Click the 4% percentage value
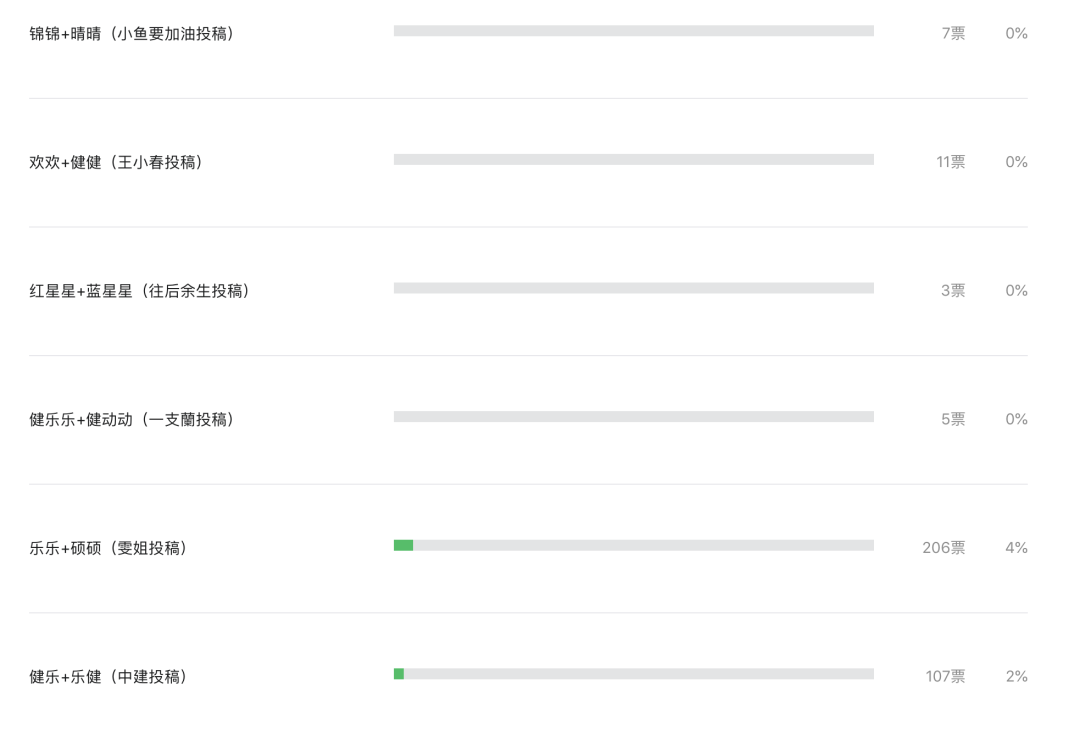1080x731 pixels. [x=1017, y=548]
